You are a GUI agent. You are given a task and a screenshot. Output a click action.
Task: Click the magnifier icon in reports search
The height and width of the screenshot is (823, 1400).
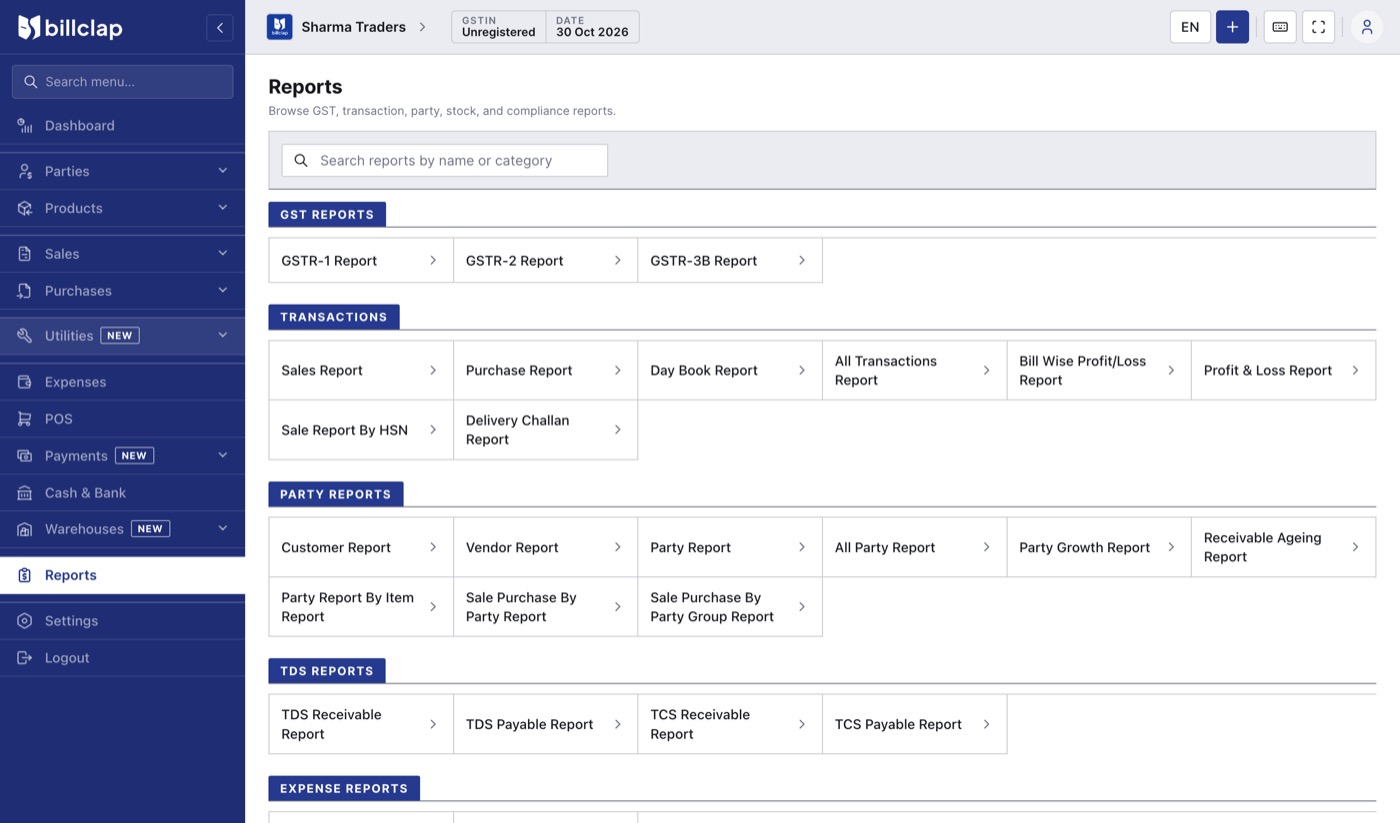click(x=301, y=161)
